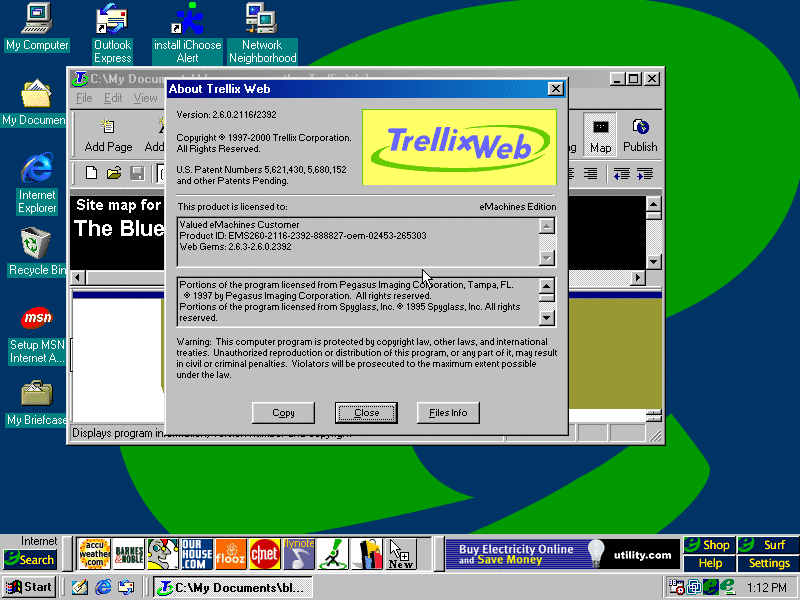Click the increase indent icon
Viewport: 800px width, 600px height.
[x=644, y=174]
